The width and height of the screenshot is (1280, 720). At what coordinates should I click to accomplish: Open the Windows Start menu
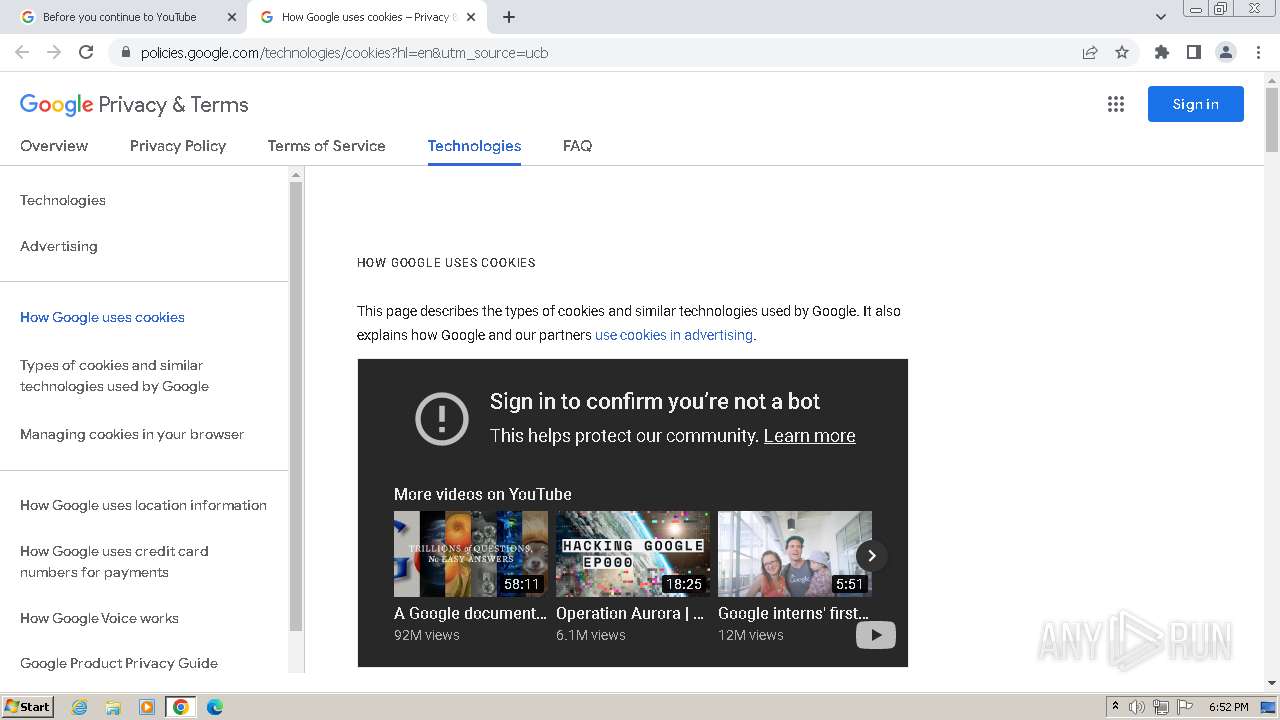[28, 707]
